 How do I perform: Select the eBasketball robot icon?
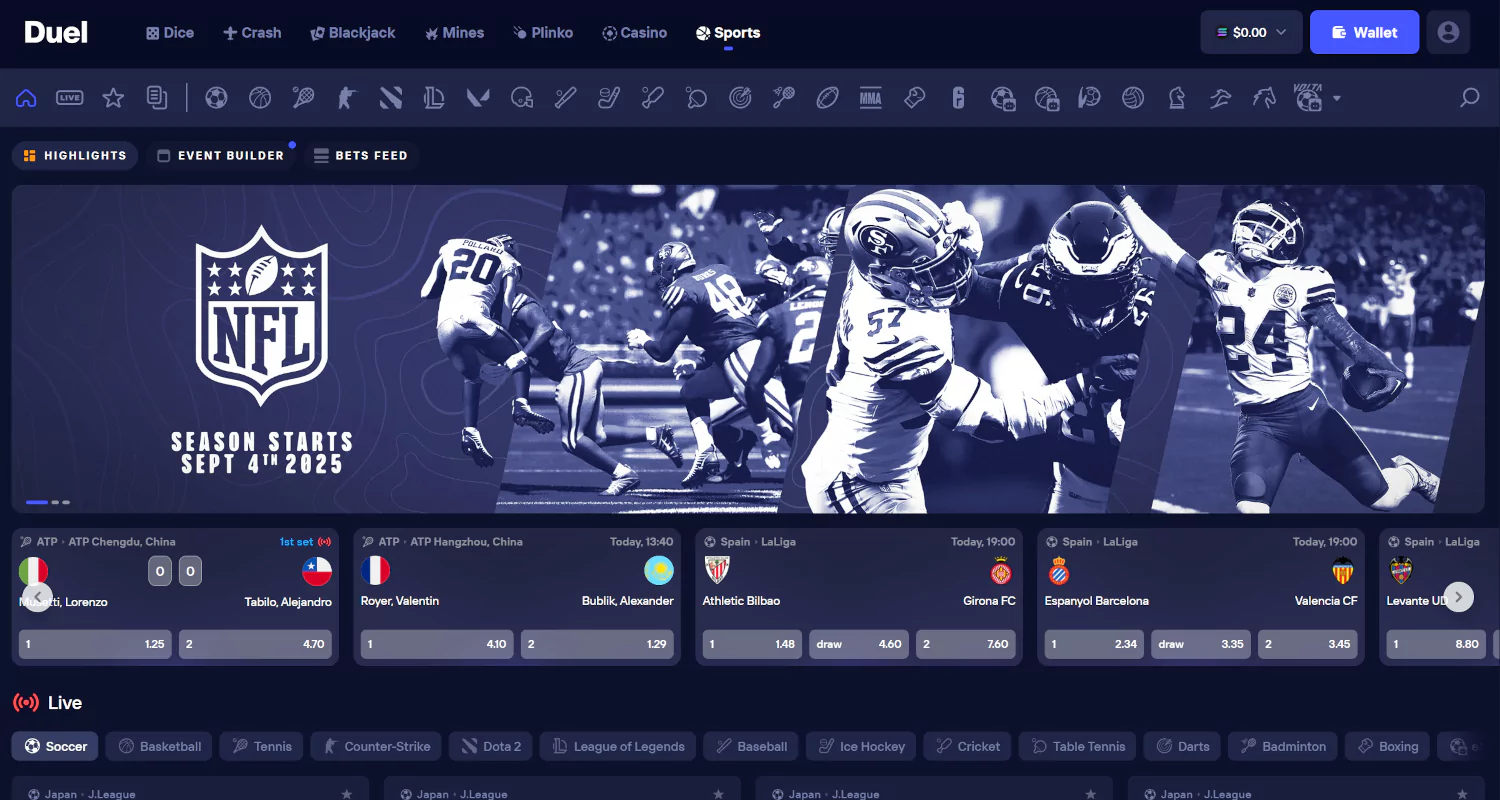(1047, 97)
